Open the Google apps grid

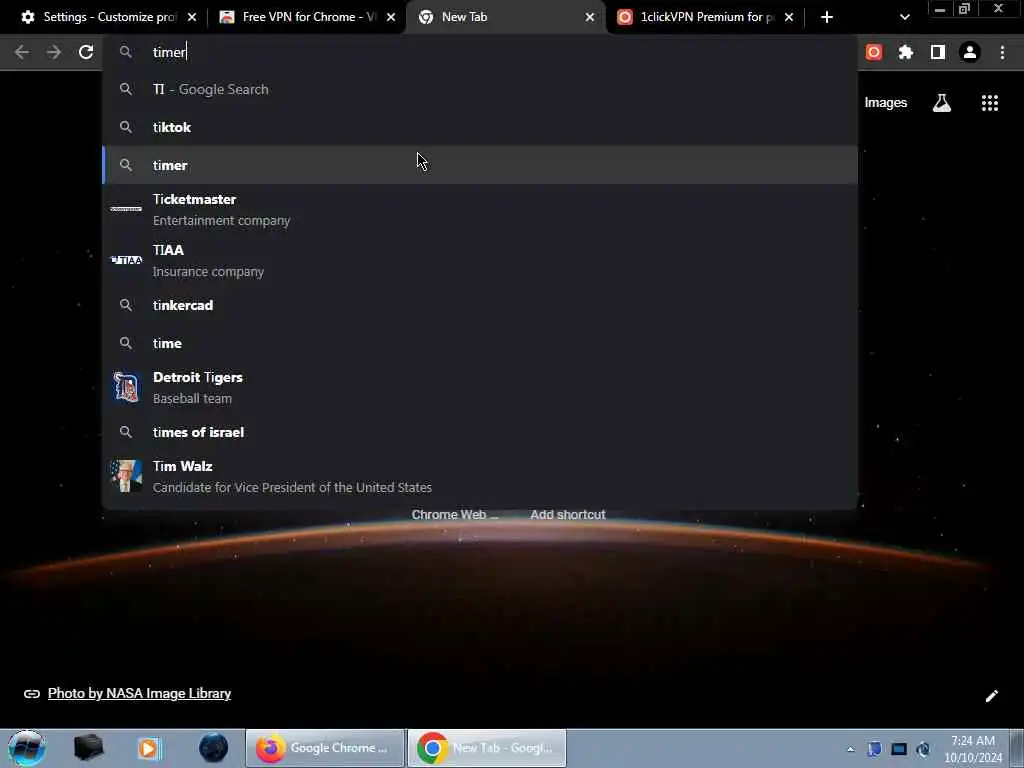[x=990, y=103]
